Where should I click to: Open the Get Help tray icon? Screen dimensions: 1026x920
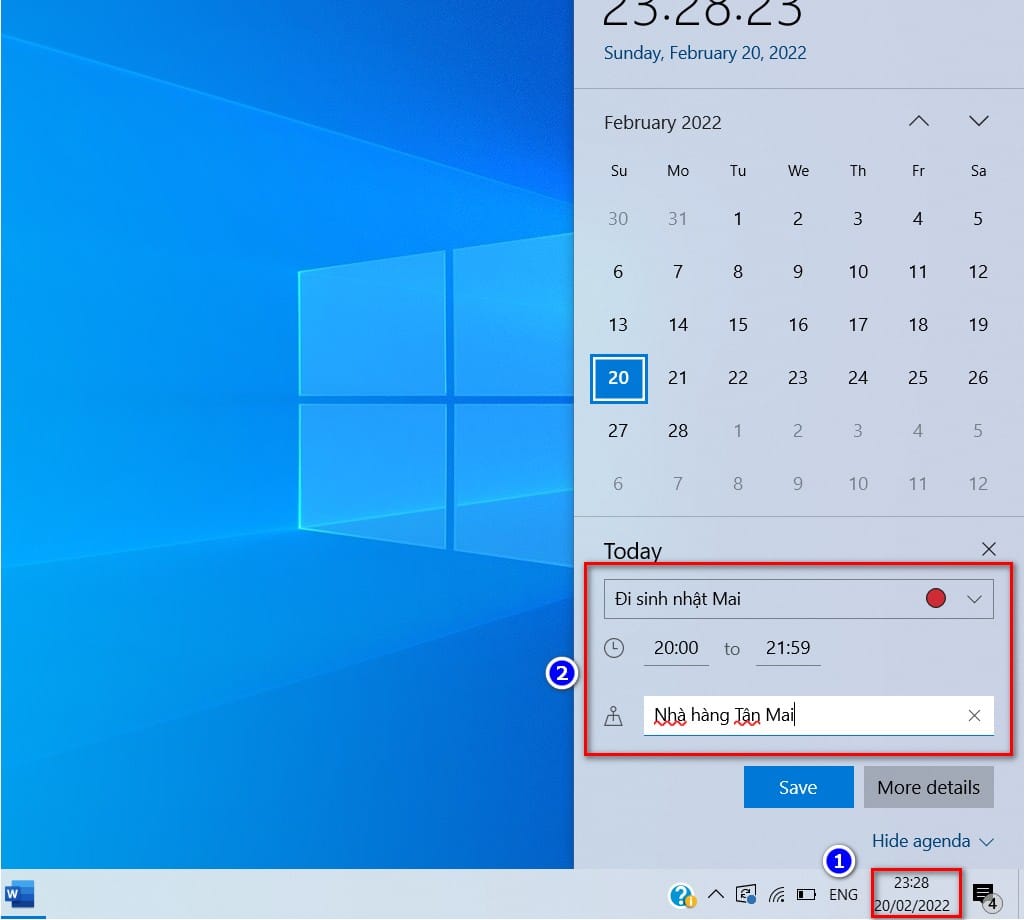(681, 895)
